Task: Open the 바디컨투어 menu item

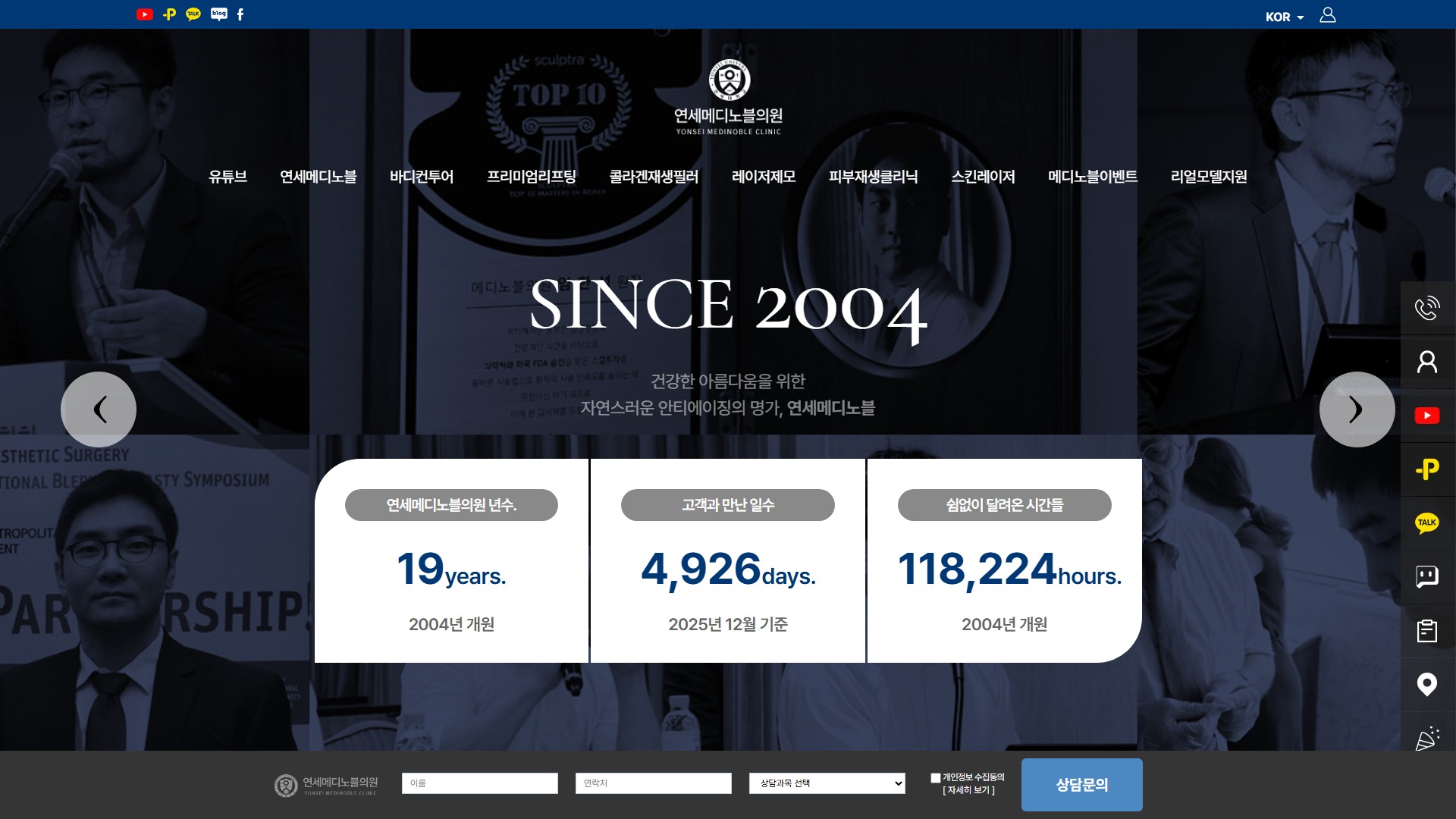Action: (x=421, y=177)
